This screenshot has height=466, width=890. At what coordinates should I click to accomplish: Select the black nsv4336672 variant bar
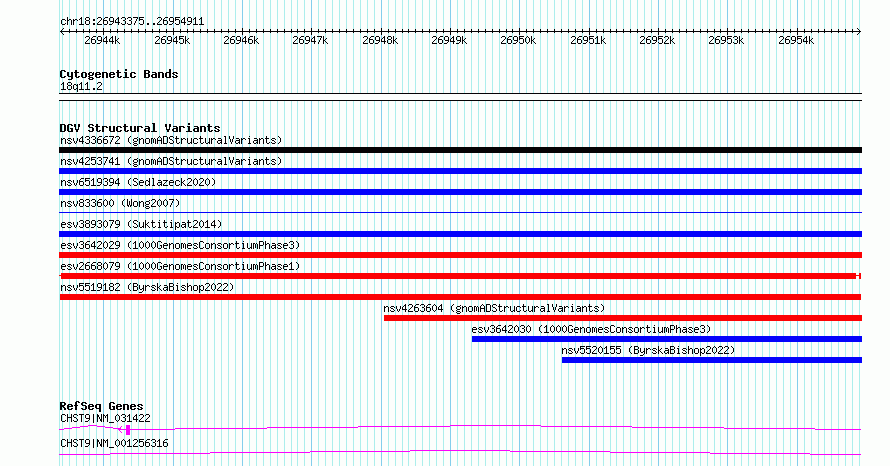460,150
